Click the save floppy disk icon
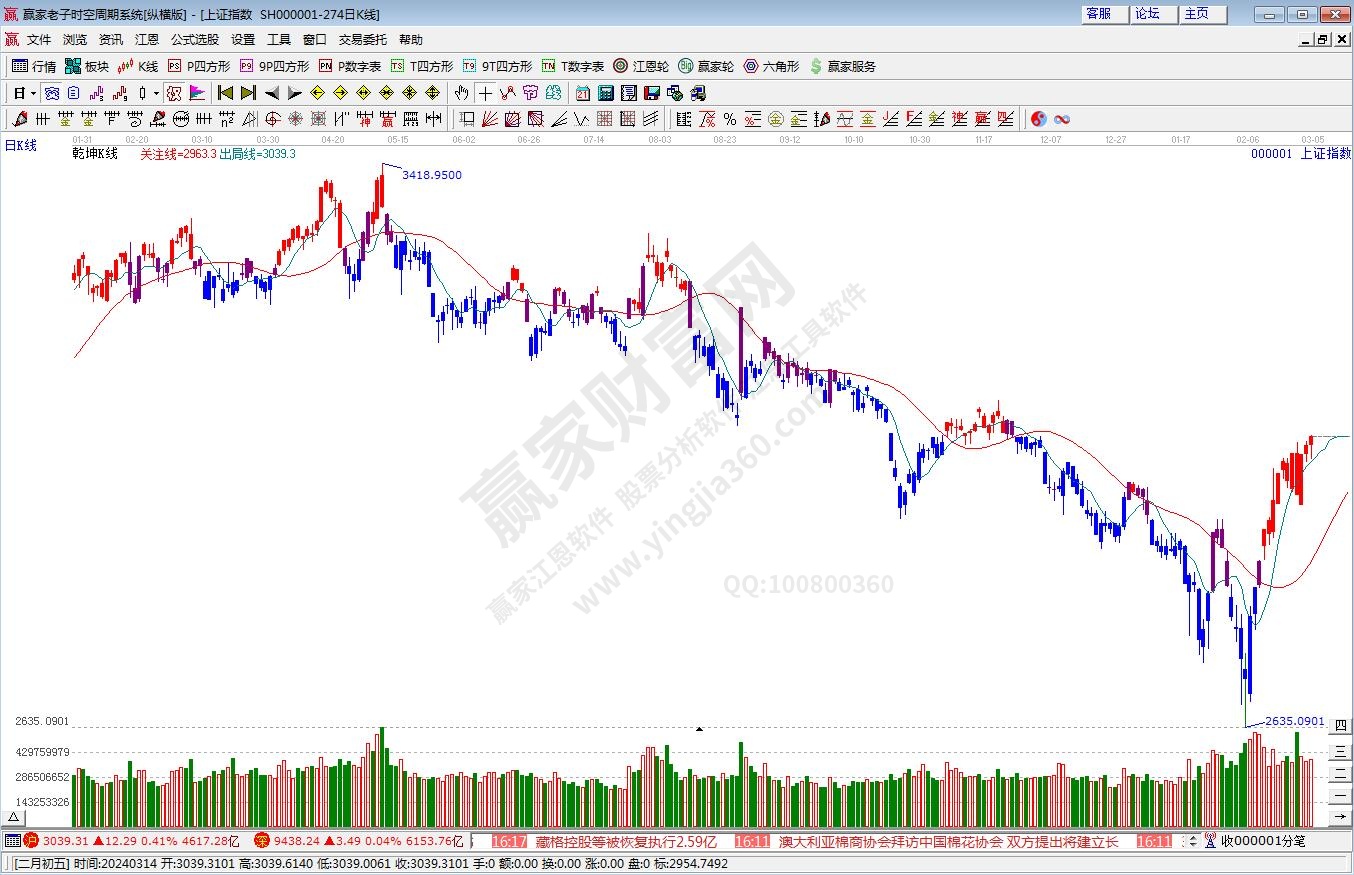 click(x=651, y=93)
